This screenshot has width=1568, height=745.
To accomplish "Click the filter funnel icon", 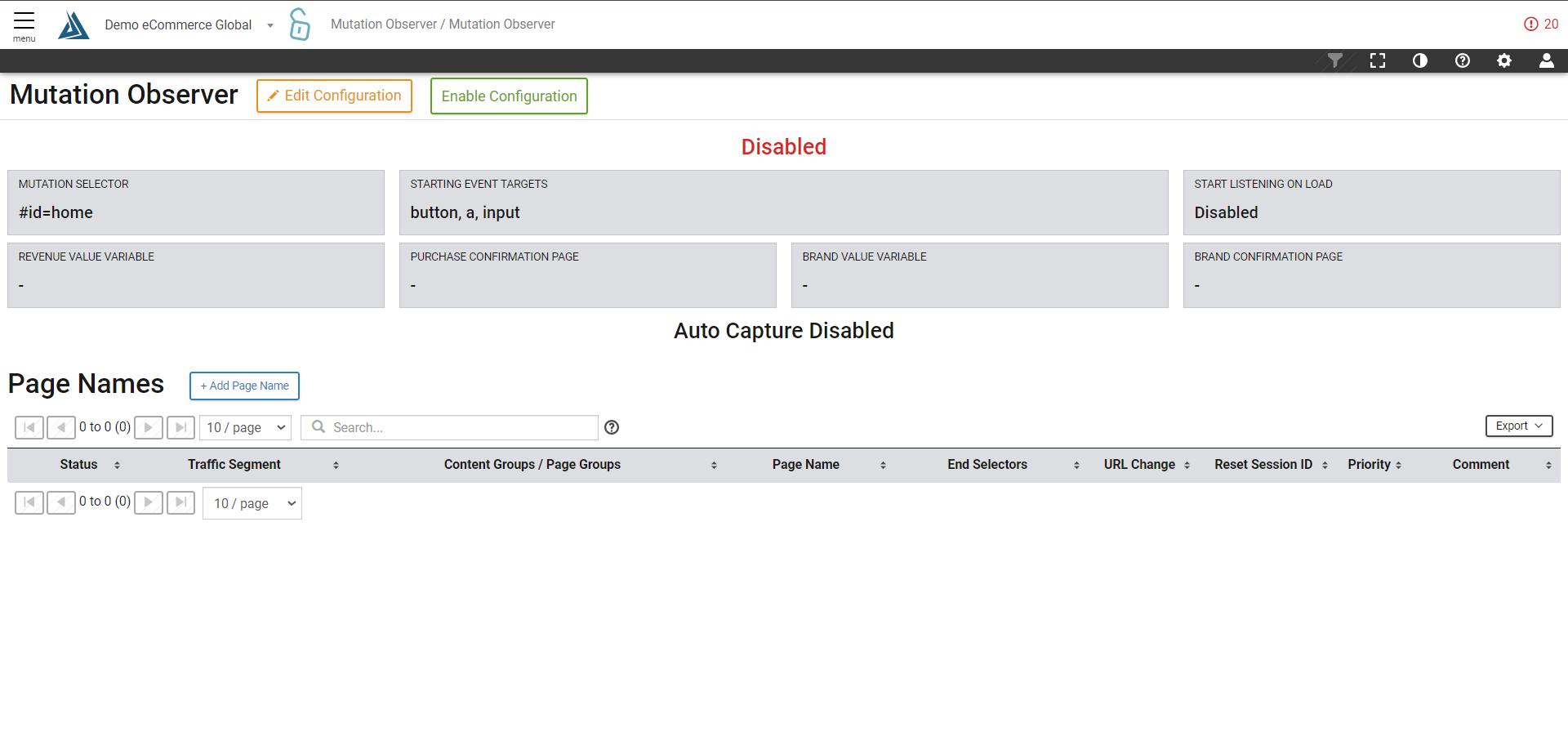I will click(1334, 60).
